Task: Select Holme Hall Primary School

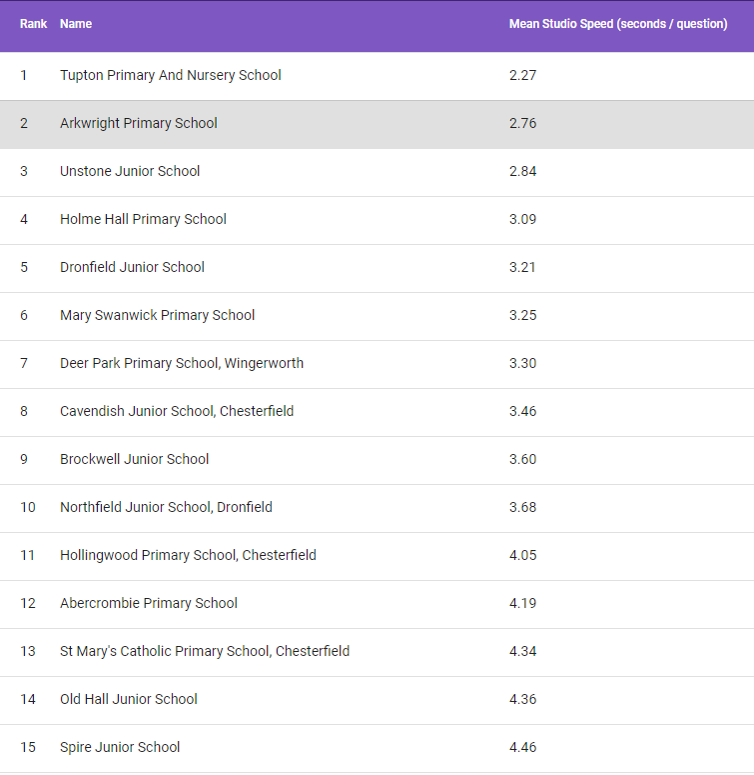Action: (x=143, y=219)
